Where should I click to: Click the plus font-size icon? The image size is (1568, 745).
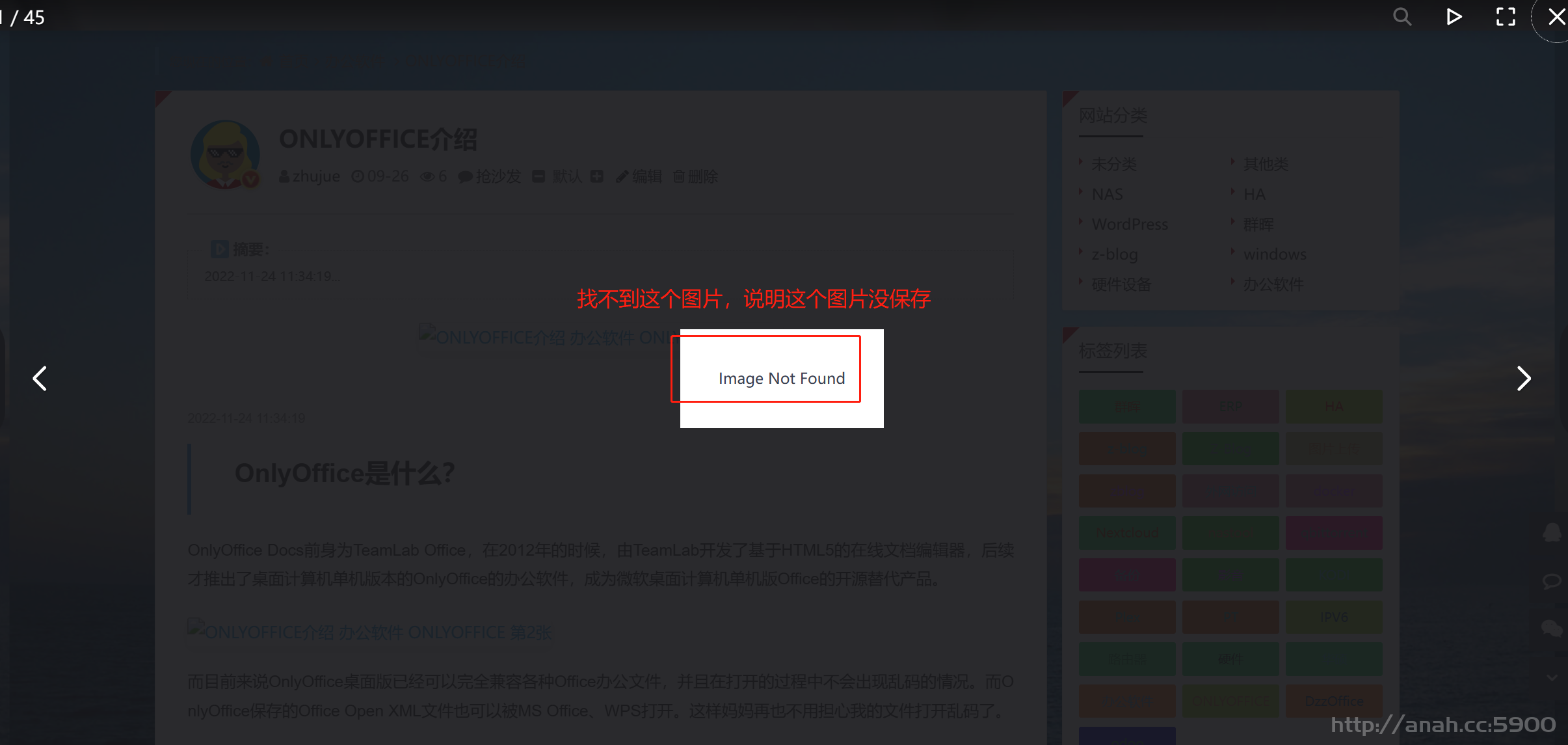pyautogui.click(x=597, y=176)
